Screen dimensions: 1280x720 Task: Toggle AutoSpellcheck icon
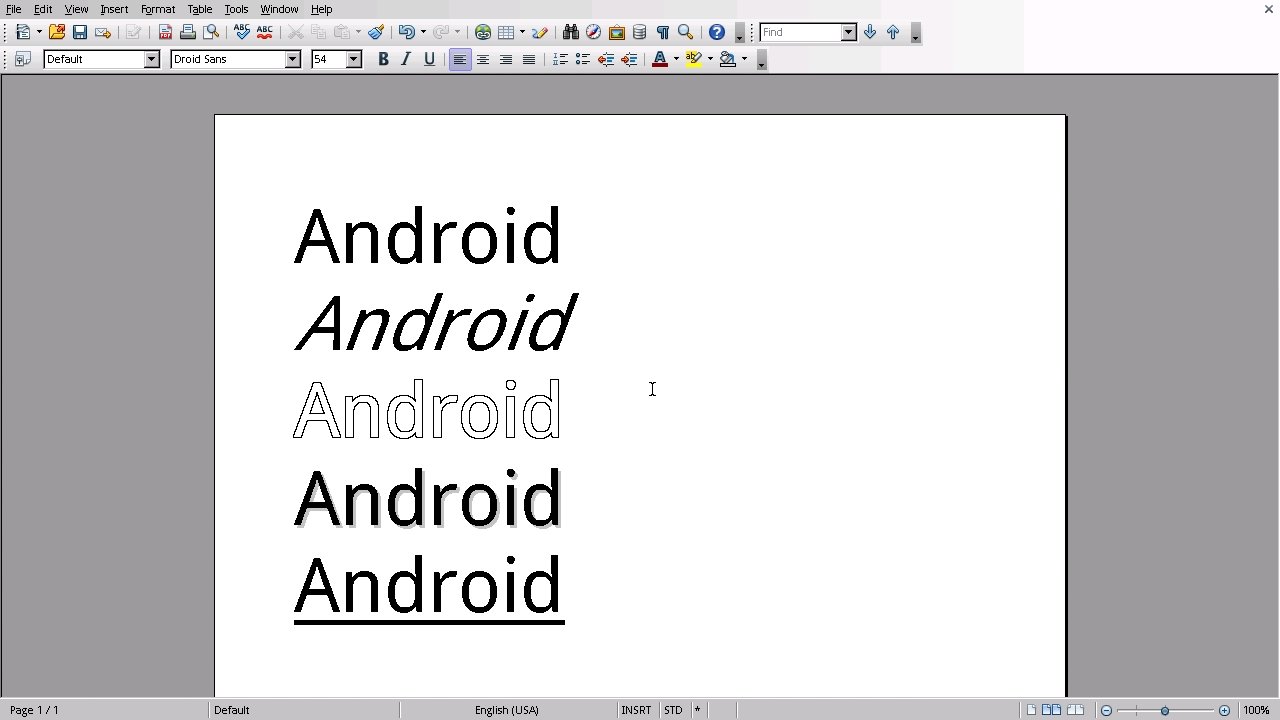pyautogui.click(x=265, y=32)
